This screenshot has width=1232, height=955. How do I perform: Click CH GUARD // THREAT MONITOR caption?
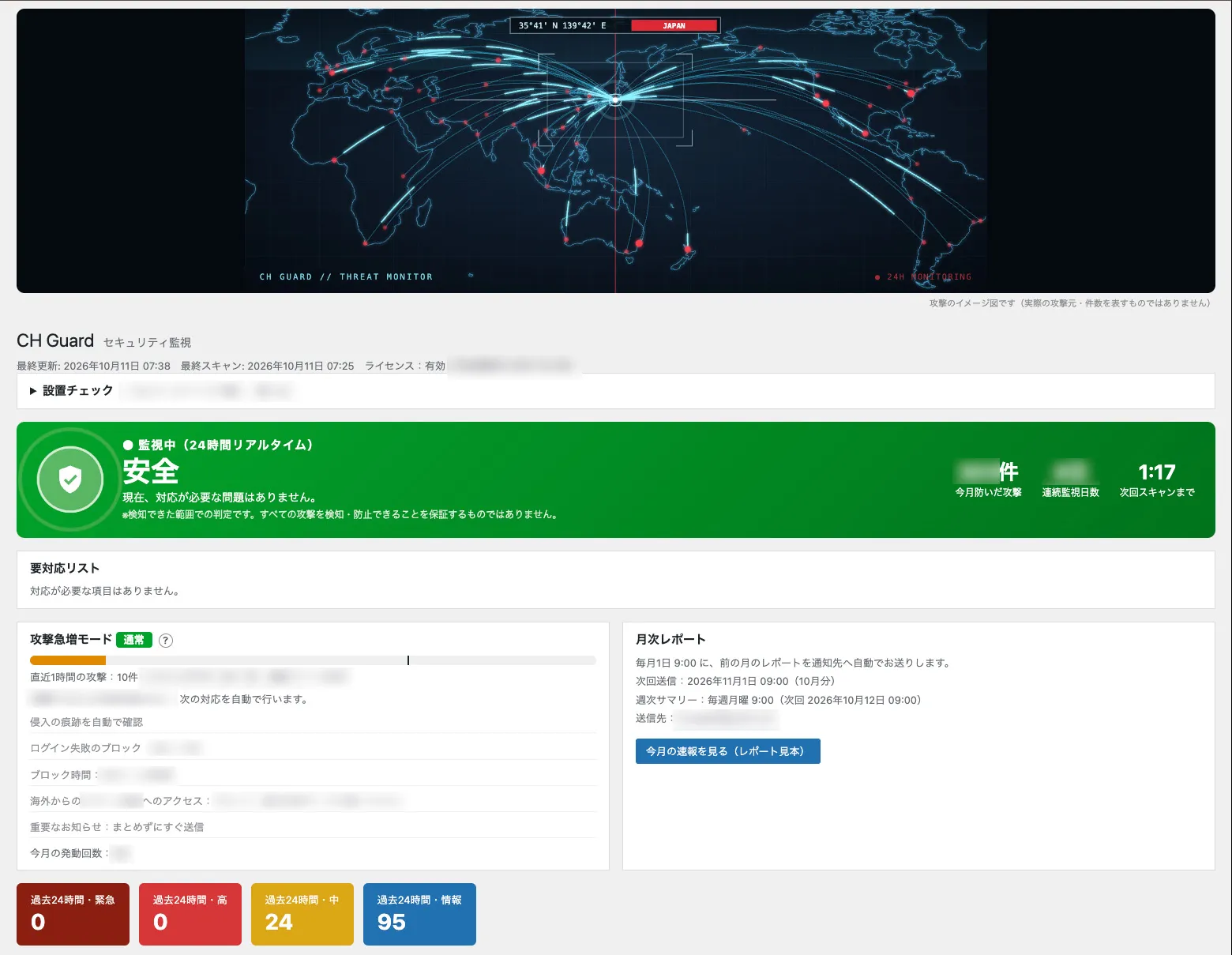[x=346, y=277]
